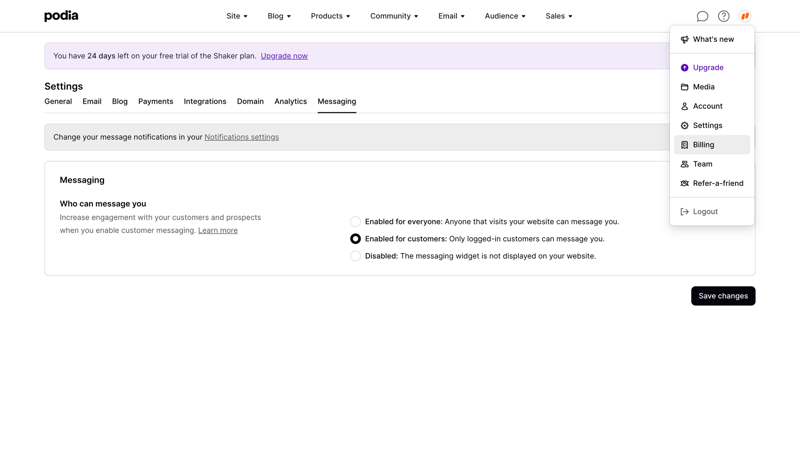800x470 pixels.
Task: Click the Media folder icon
Action: coord(685,87)
